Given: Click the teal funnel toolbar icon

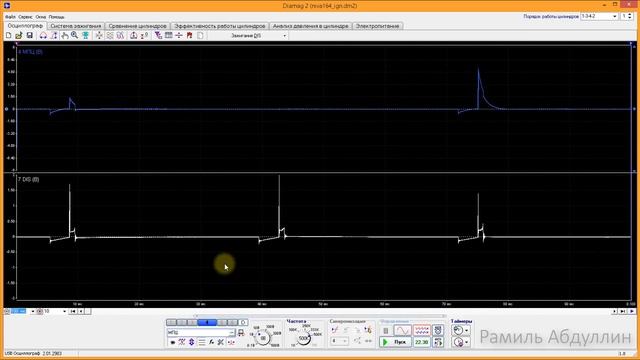Looking at the screenshot, I should click(86, 36).
